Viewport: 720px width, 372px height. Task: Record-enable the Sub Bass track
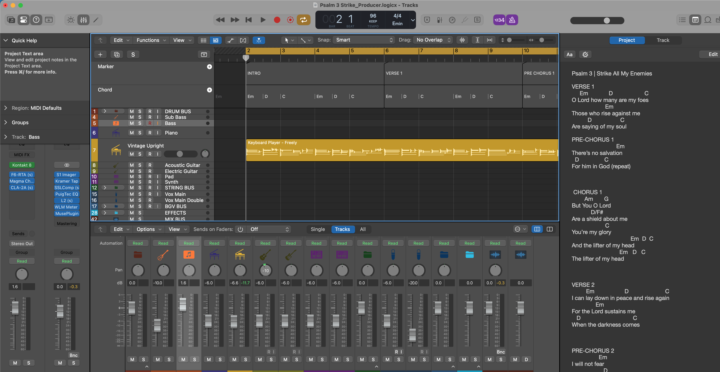click(x=149, y=118)
